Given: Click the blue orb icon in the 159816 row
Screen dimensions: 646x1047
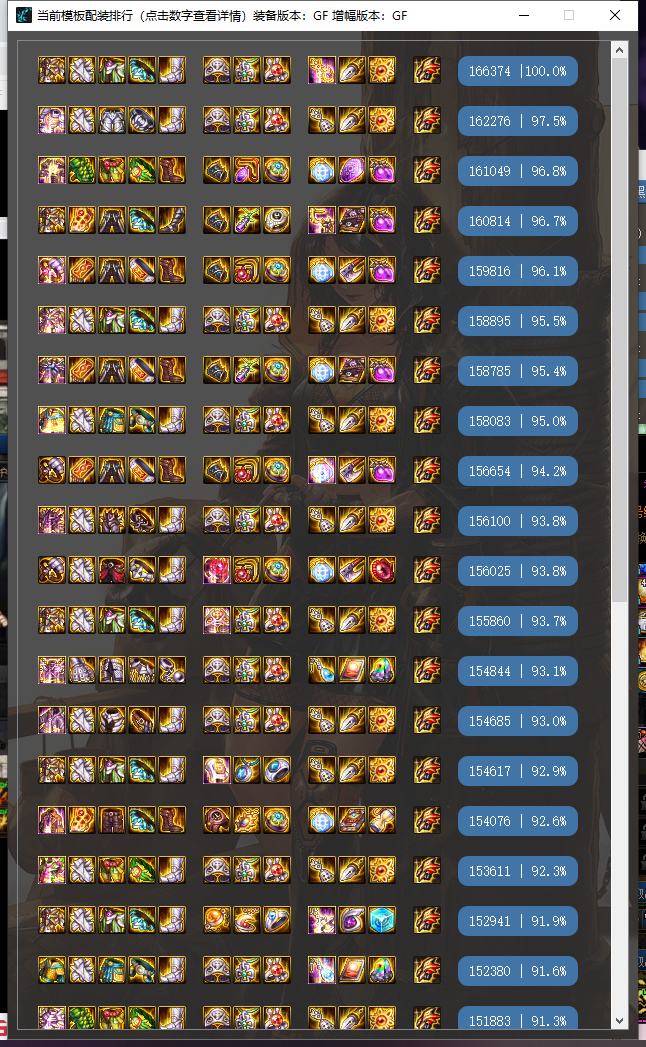Looking at the screenshot, I should [321, 270].
